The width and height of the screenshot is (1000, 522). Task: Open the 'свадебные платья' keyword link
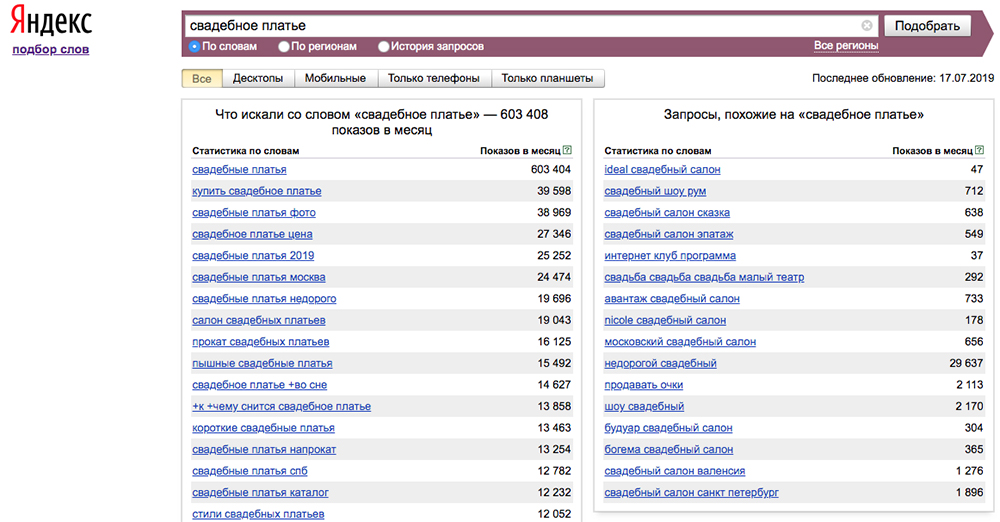pos(239,170)
